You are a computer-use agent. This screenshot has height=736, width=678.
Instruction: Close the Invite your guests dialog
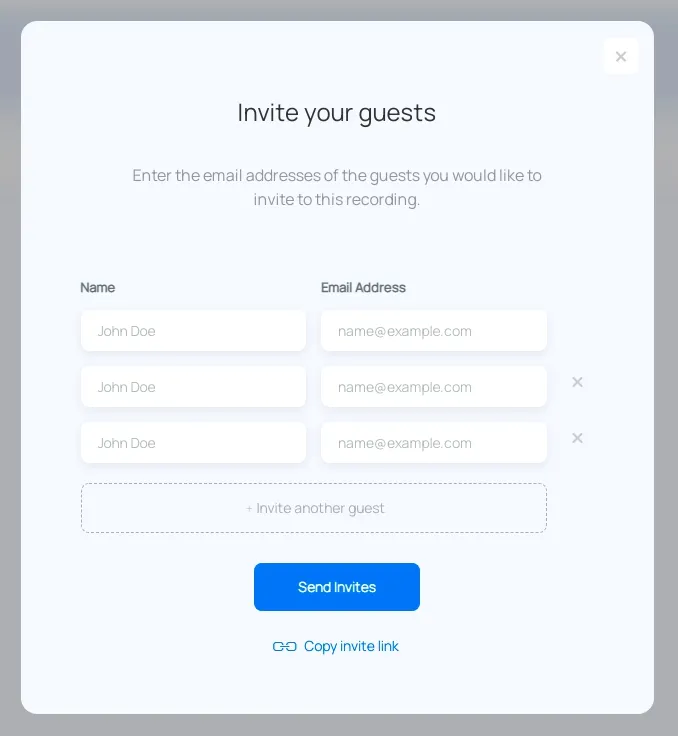coord(621,56)
